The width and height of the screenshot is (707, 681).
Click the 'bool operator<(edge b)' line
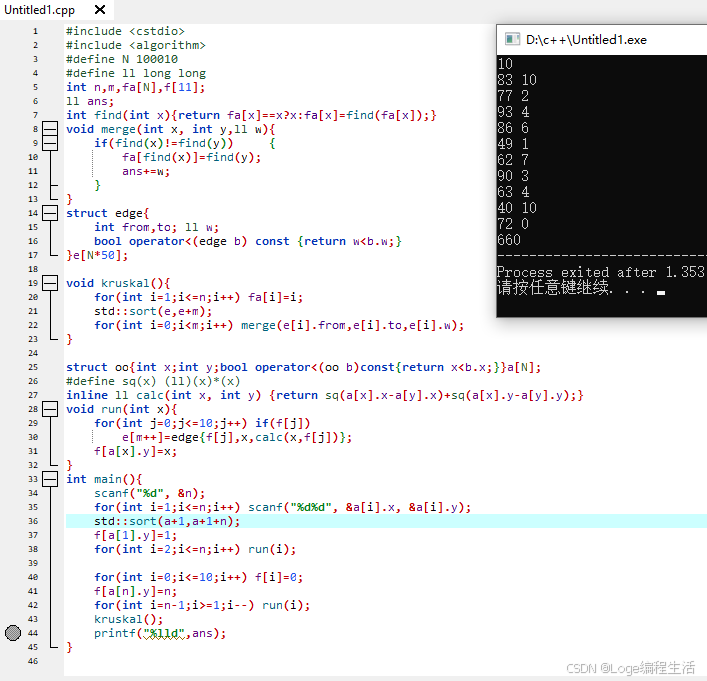tap(248, 241)
